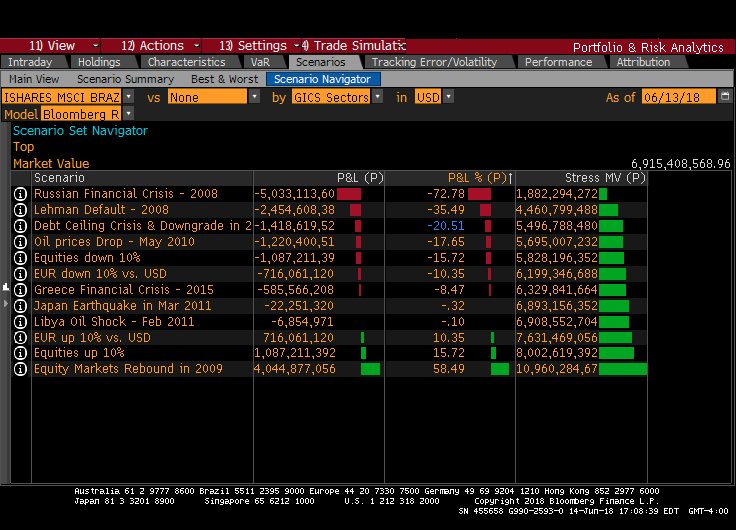Select Debt Ceiling Crisis & Downgrade scenario
This screenshot has width=736, height=530.
coord(143,226)
